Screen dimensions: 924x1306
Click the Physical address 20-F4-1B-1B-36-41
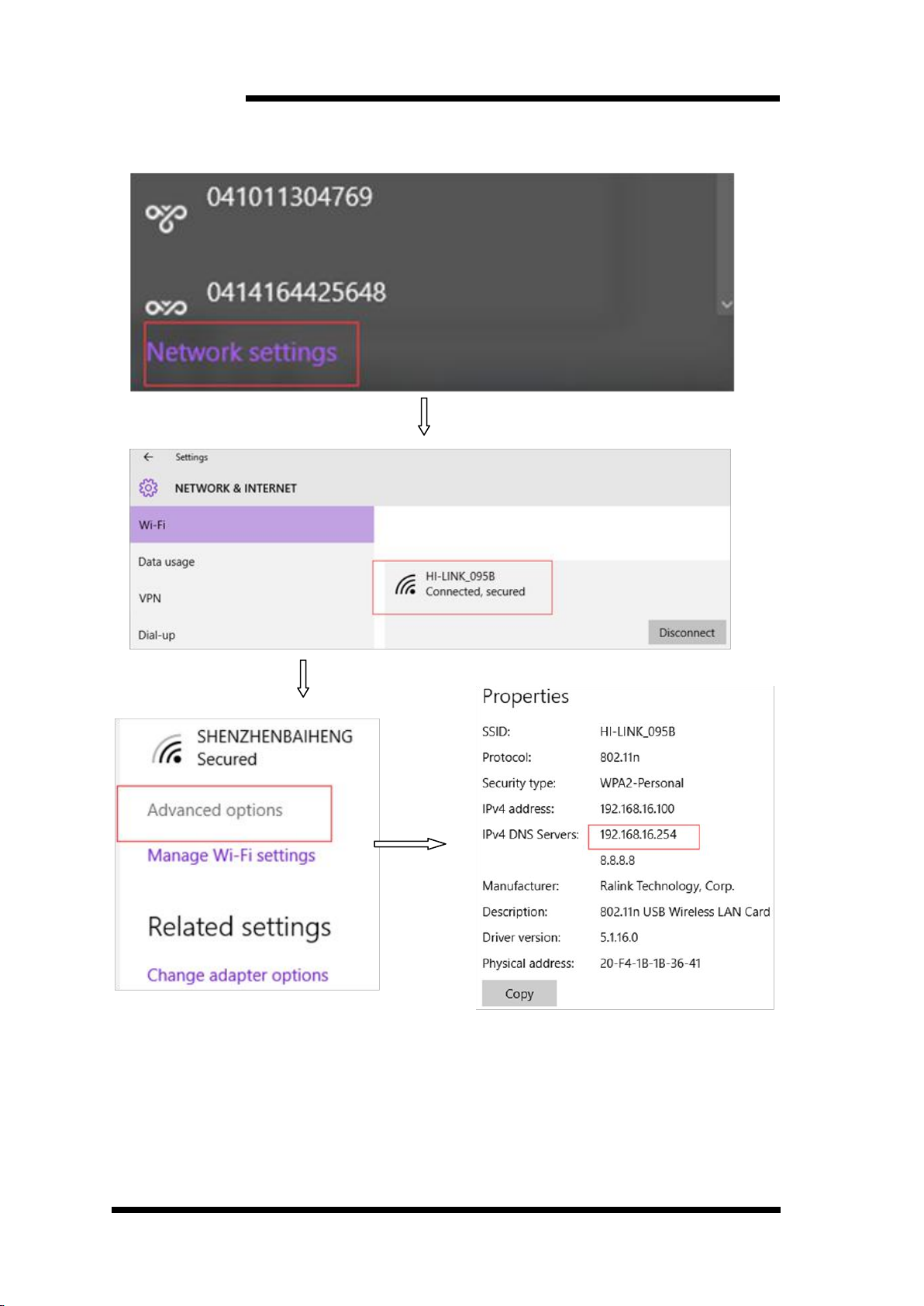coord(650,963)
